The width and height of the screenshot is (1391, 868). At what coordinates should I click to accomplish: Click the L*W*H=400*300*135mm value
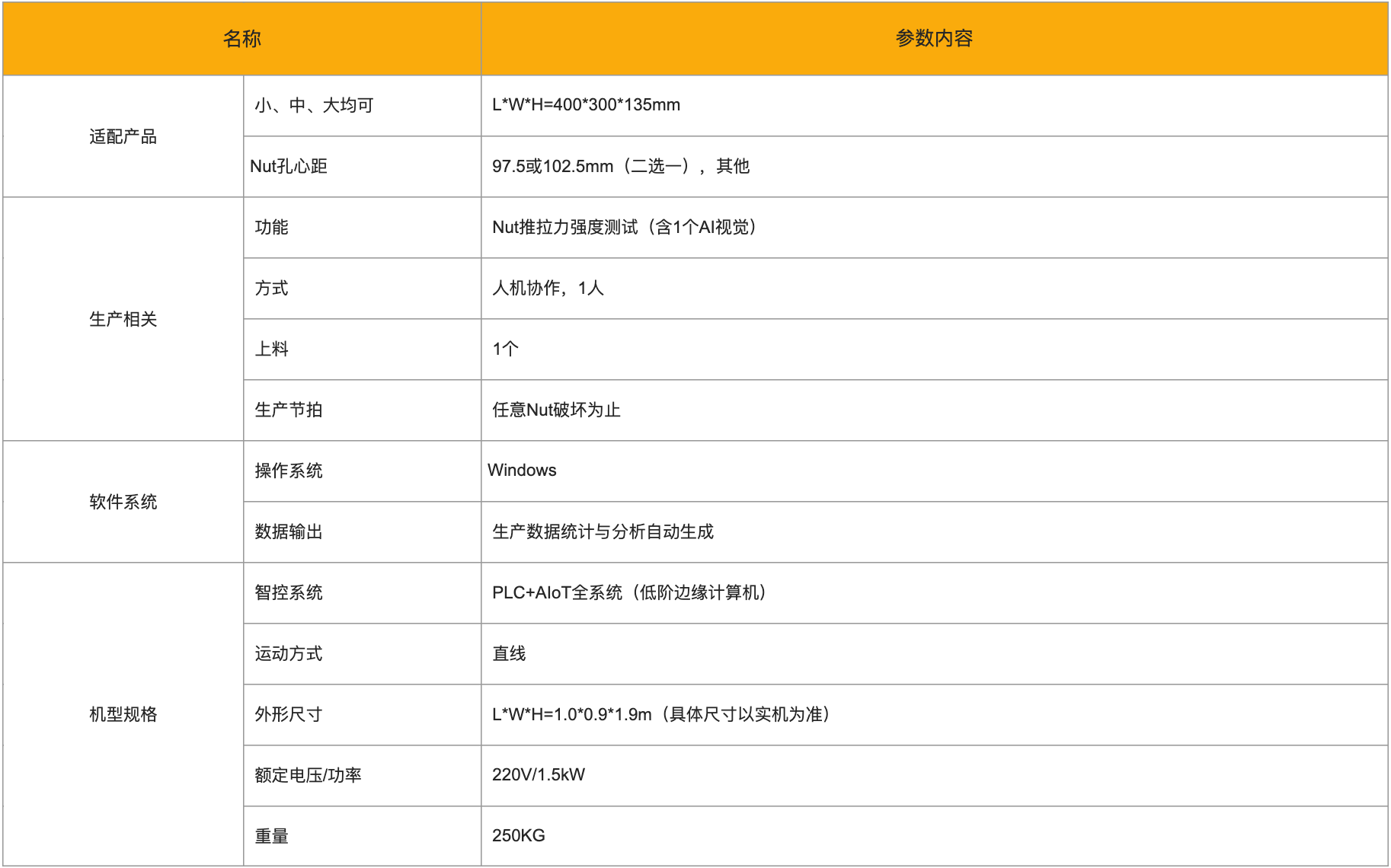click(586, 105)
